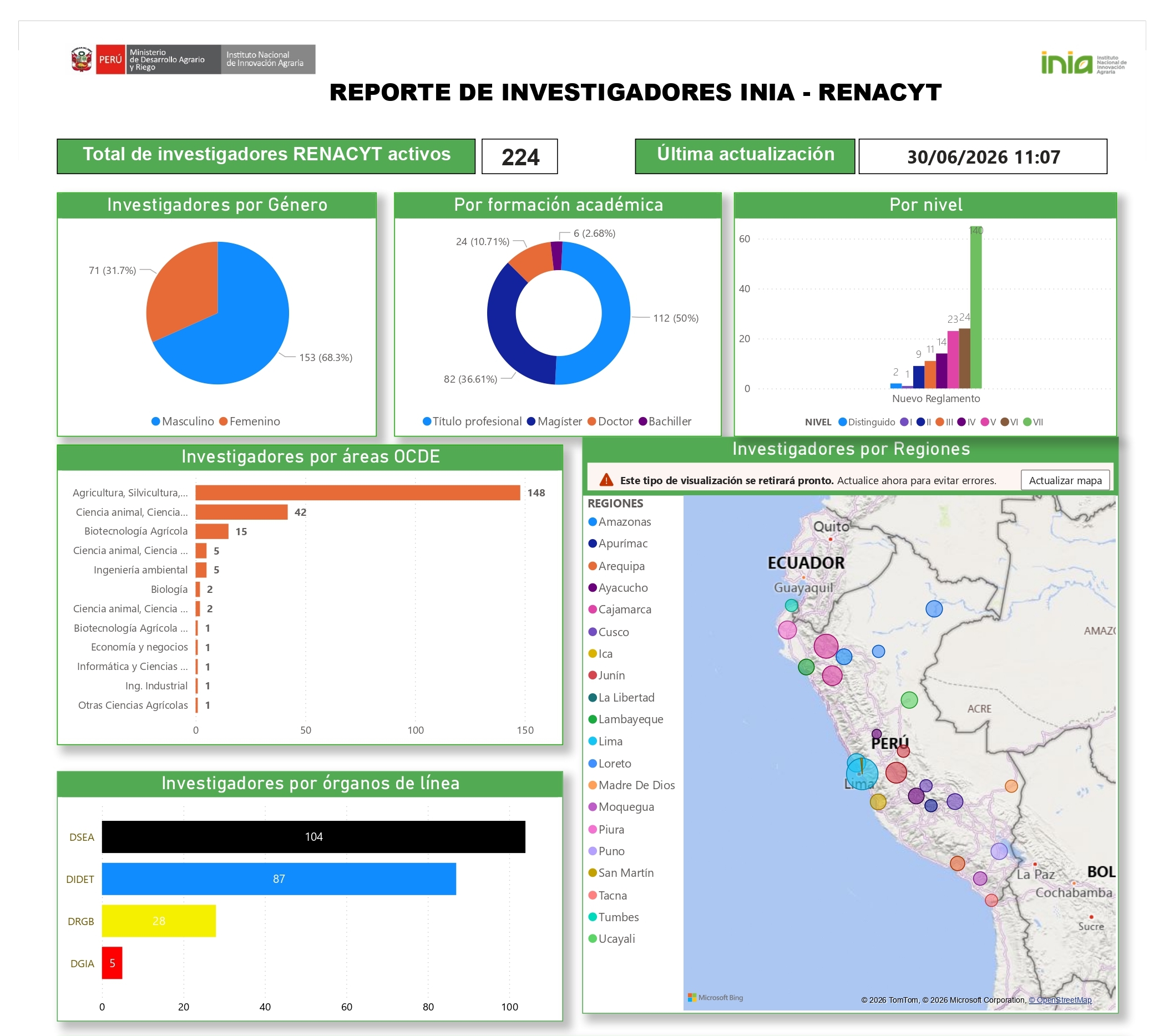Click the blue DIDET bar
This screenshot has width=1164, height=1036.
[279, 879]
